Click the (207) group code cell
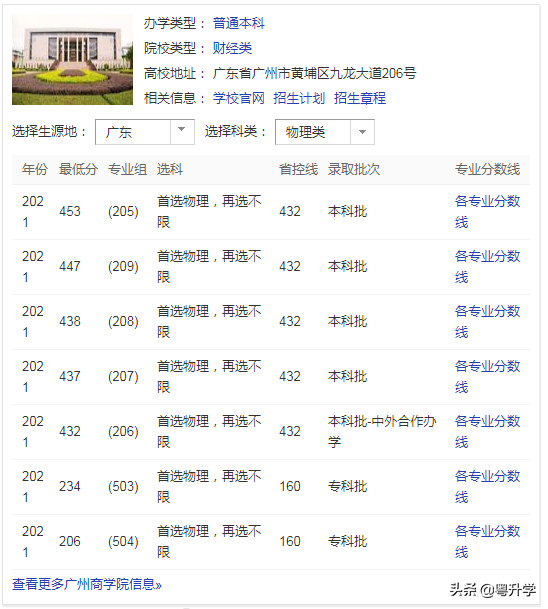548x609 pixels. [x=123, y=376]
